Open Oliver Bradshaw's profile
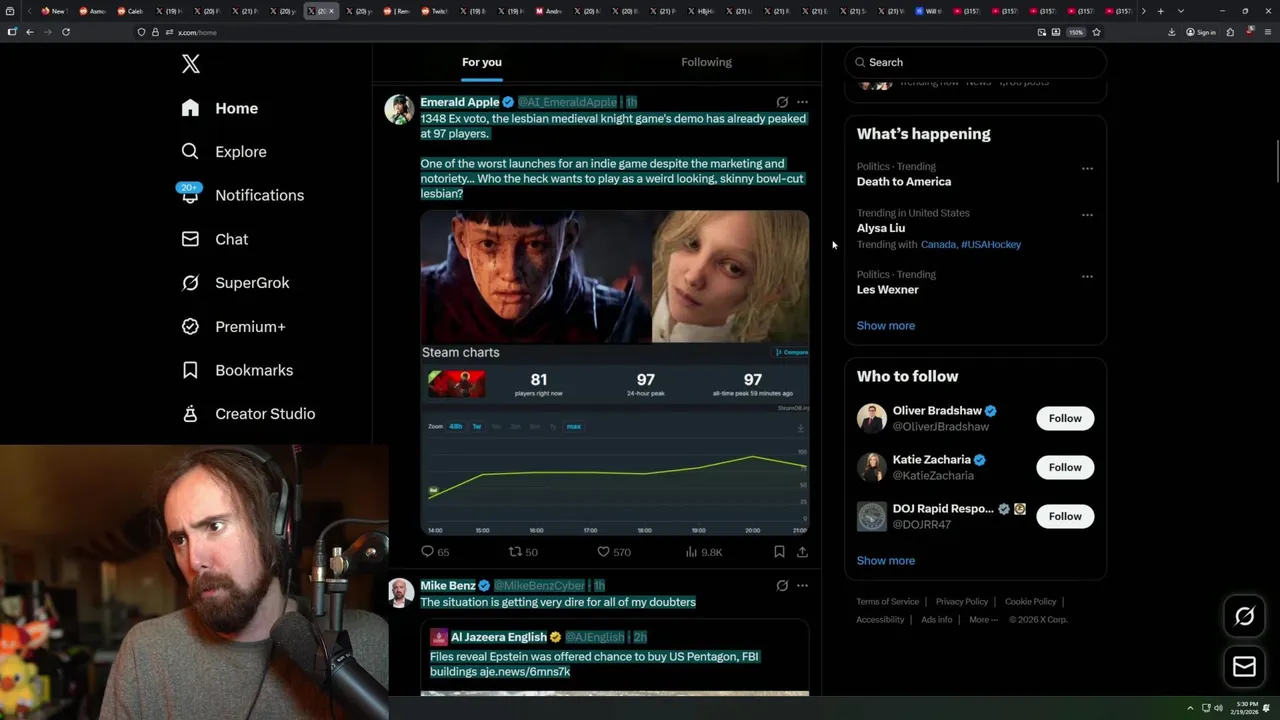 click(937, 411)
